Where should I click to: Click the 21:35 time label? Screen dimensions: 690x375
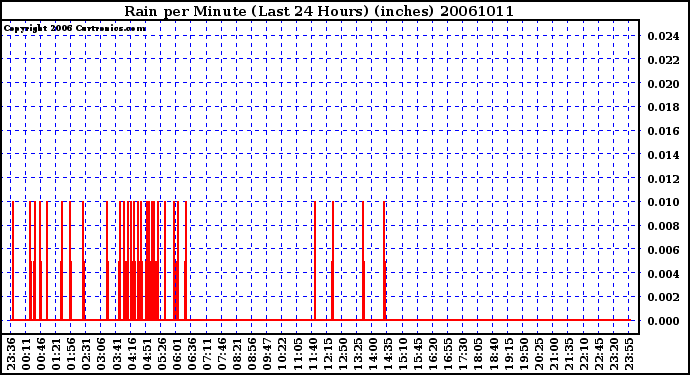pyautogui.click(x=568, y=354)
